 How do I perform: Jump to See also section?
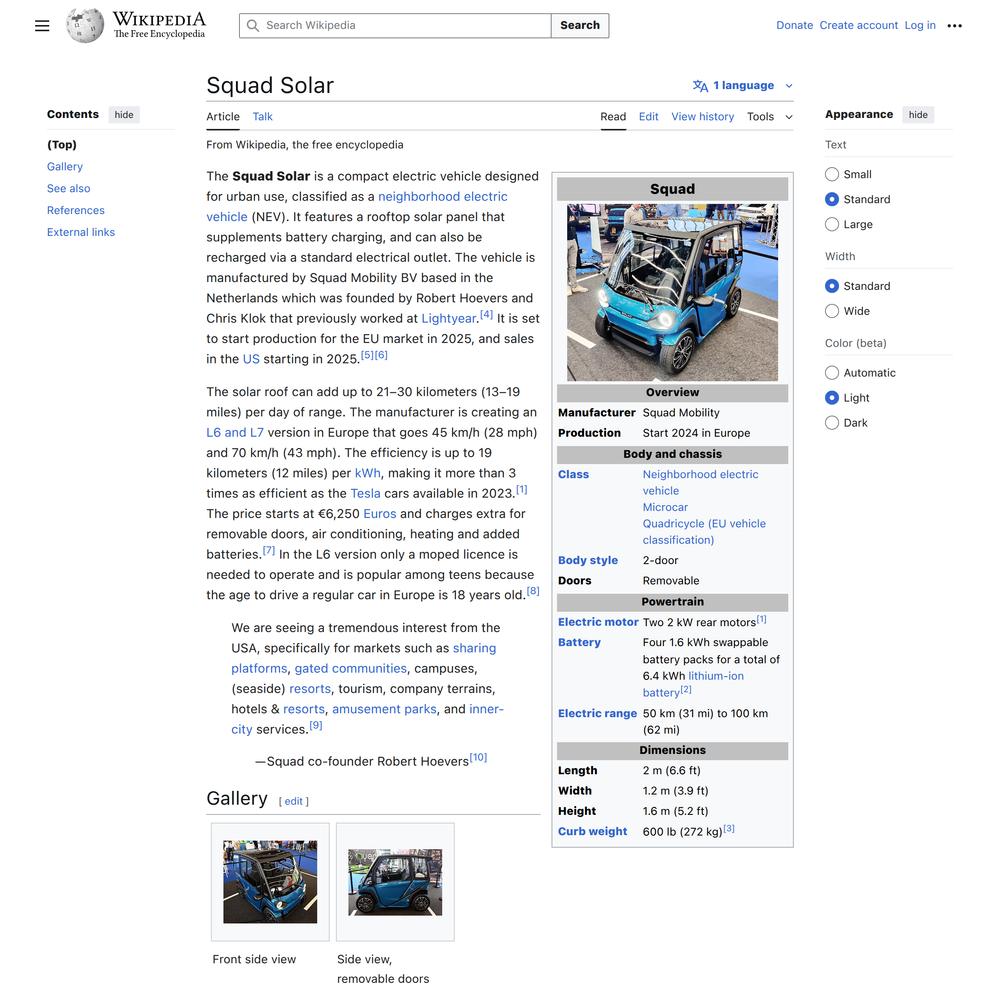68,188
